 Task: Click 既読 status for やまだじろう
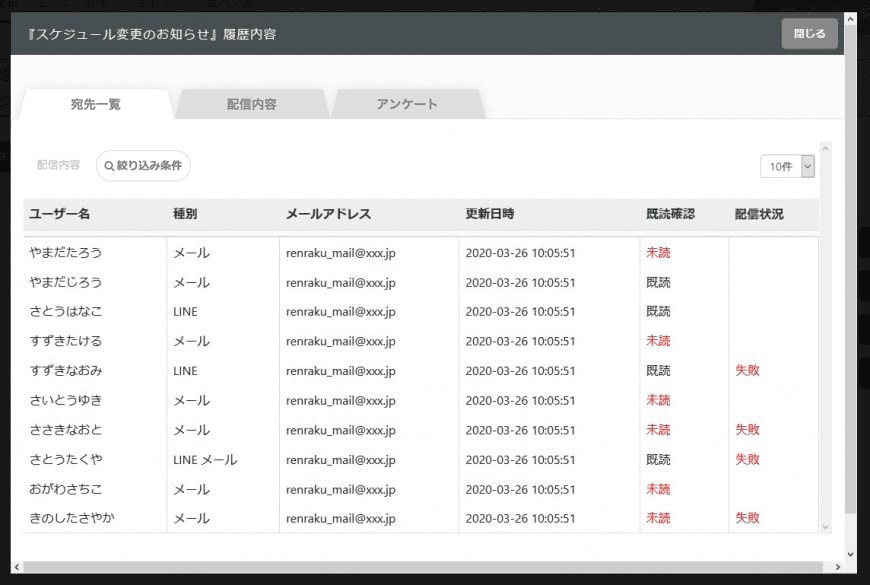[x=658, y=283]
